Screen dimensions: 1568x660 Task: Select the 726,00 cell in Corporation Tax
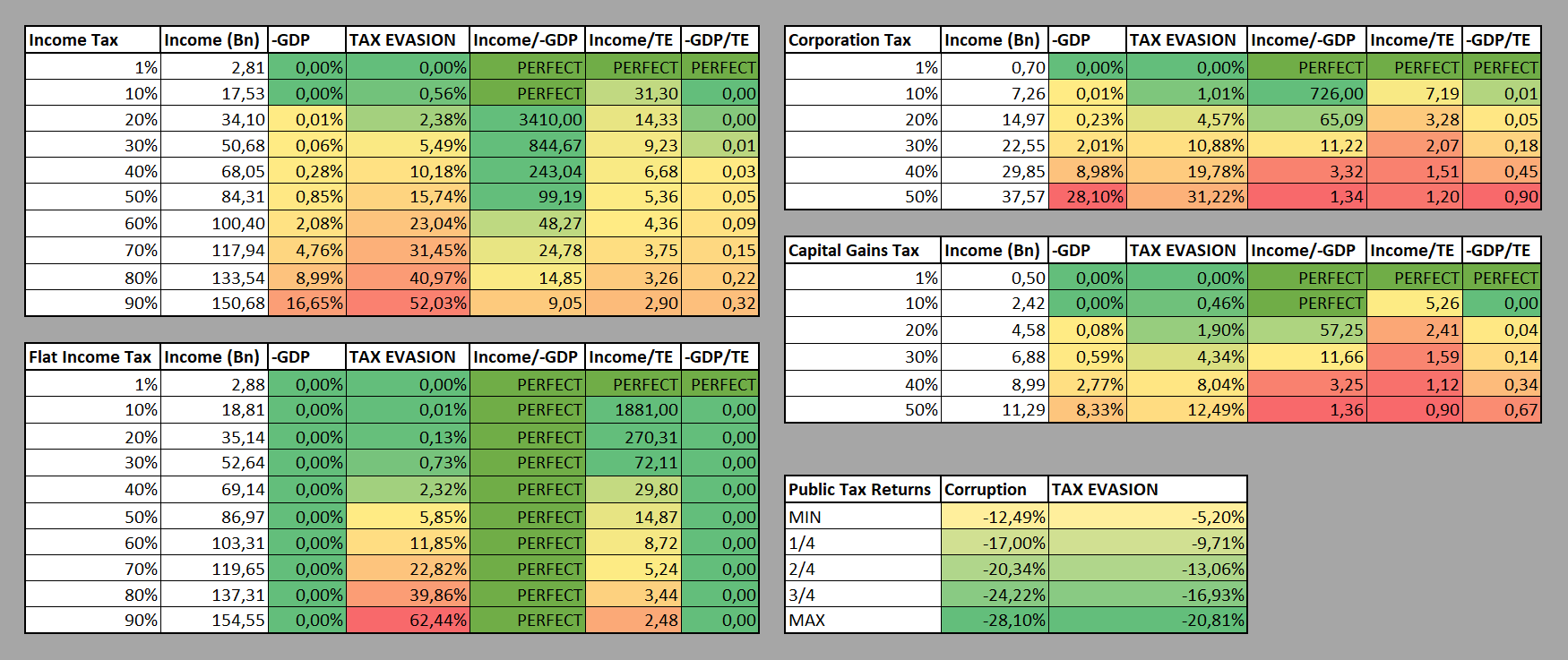tap(1307, 93)
